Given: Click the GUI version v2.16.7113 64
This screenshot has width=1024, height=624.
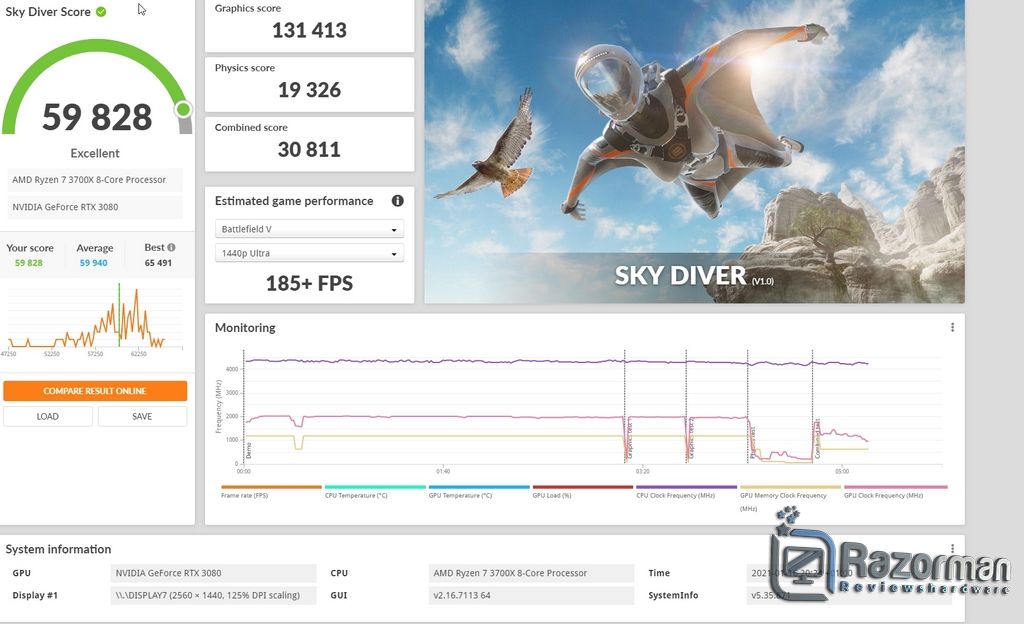Looking at the screenshot, I should [531, 595].
